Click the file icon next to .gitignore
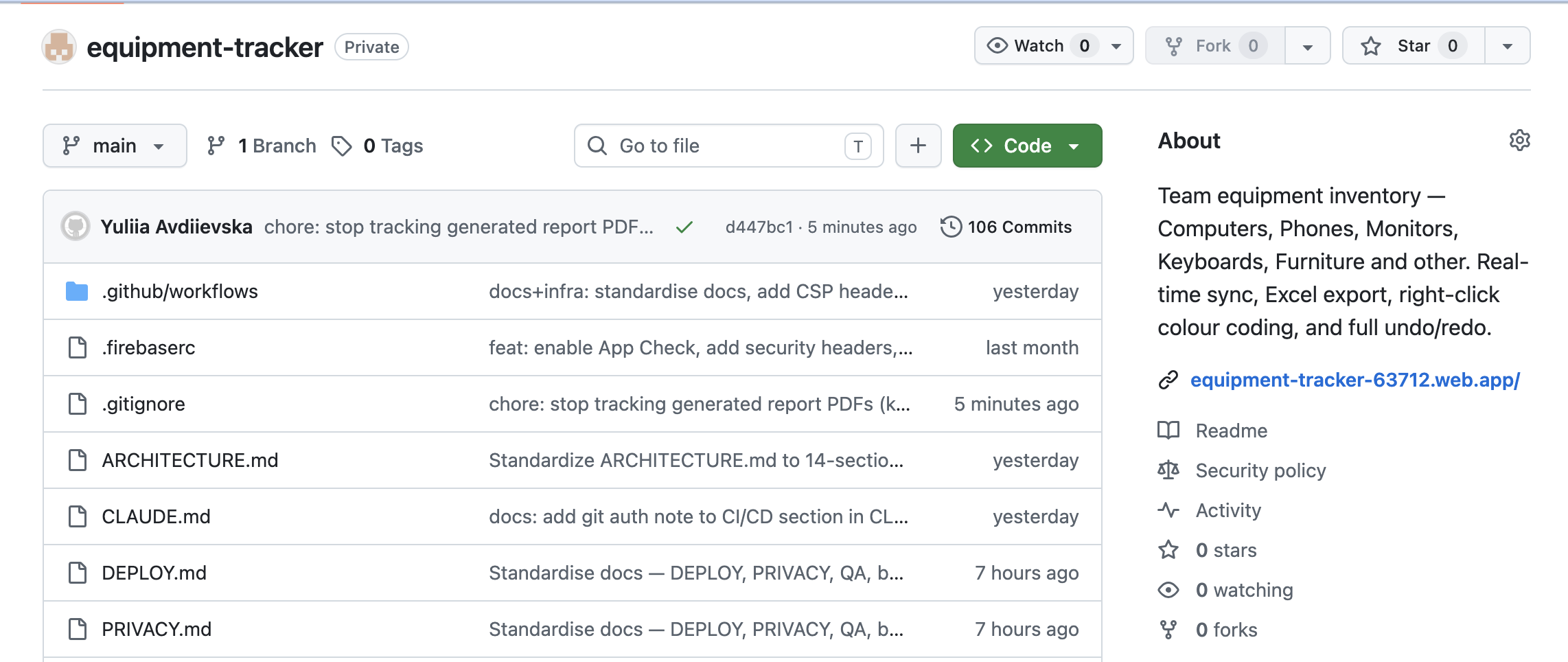Screen dimensions: 1568x662 (x=78, y=404)
